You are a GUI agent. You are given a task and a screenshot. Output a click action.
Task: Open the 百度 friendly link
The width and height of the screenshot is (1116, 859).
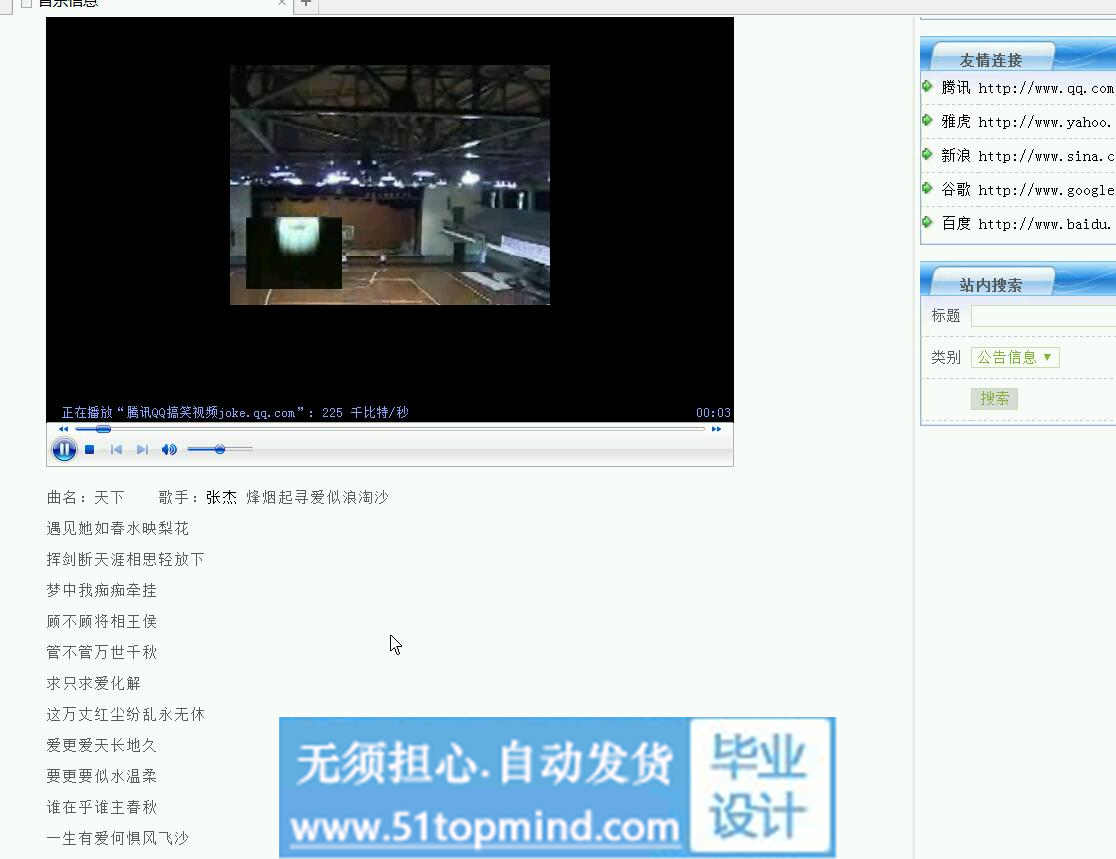click(x=1027, y=223)
